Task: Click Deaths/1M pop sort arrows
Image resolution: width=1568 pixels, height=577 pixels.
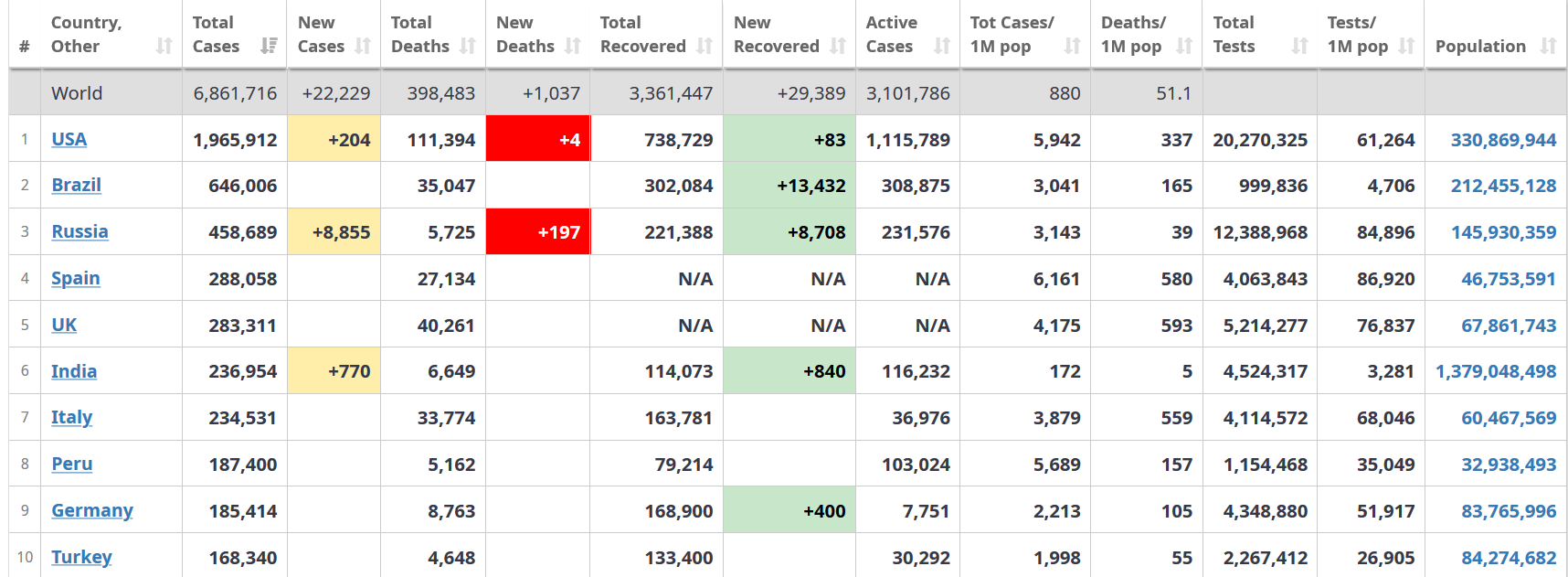Action: (1184, 46)
